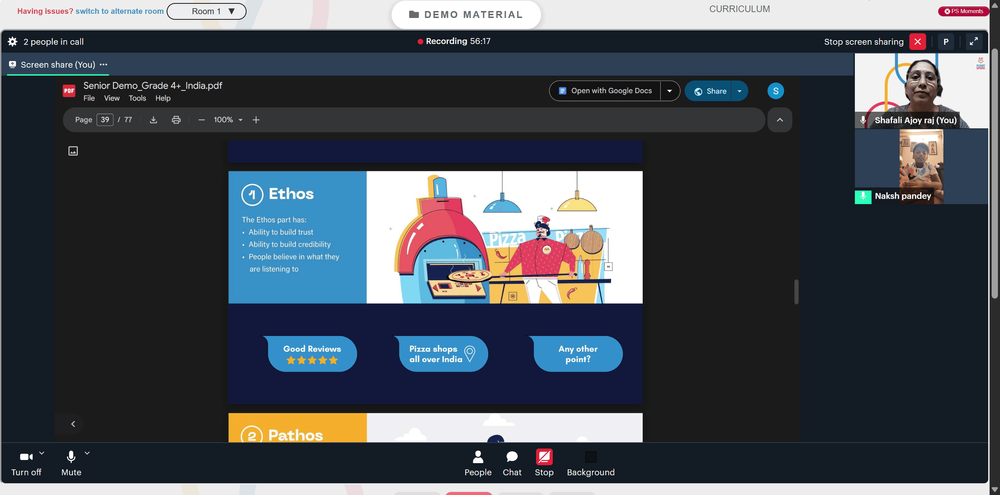Open the File menu
The height and width of the screenshot is (495, 1000).
tap(89, 98)
